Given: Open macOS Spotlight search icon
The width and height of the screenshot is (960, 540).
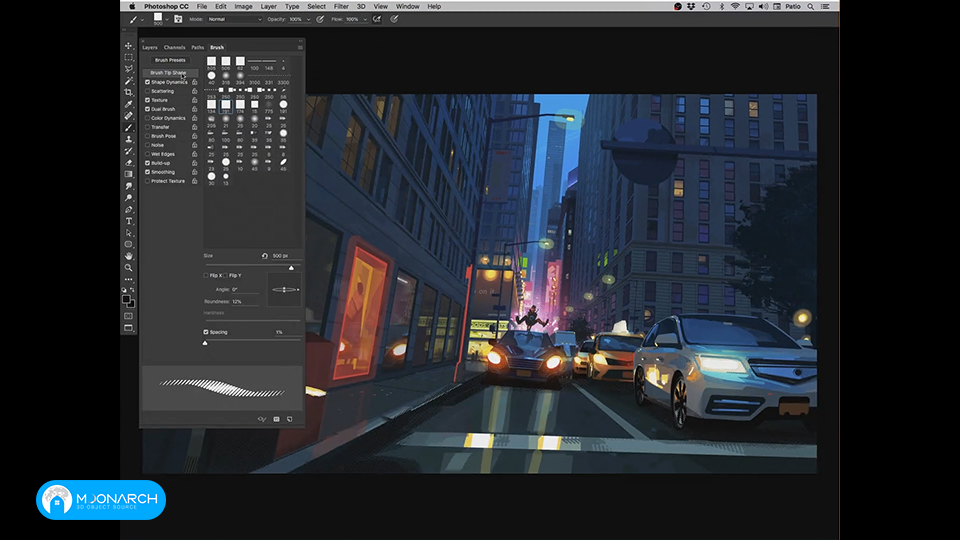Looking at the screenshot, I should pos(811,6).
